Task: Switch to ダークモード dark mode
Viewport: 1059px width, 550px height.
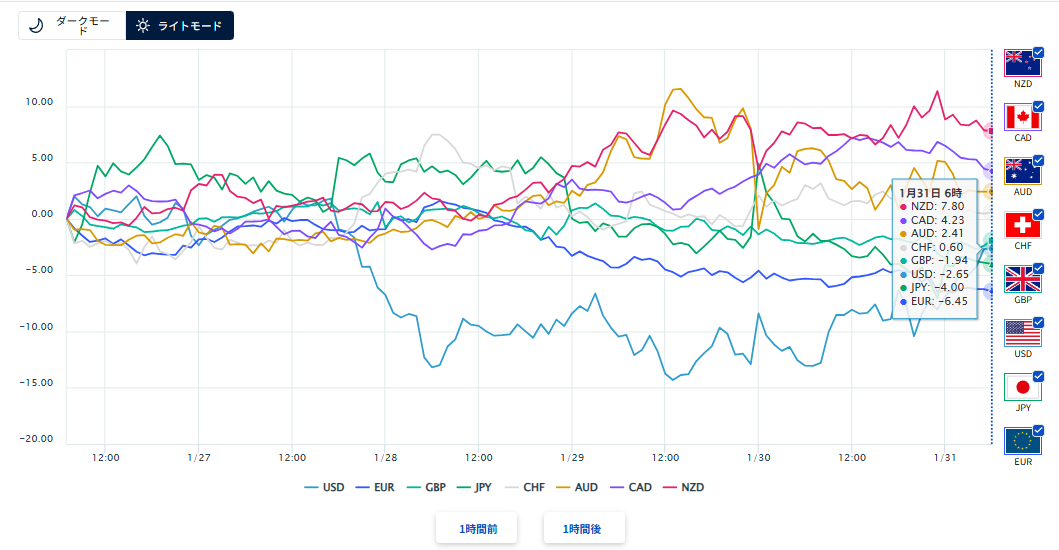Action: pyautogui.click(x=71, y=26)
